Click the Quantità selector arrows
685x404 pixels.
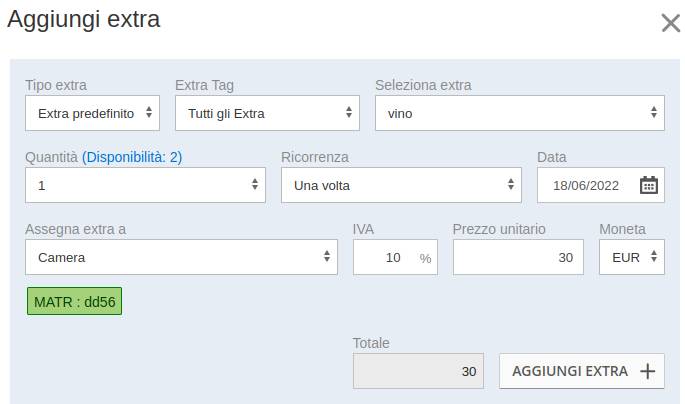pyautogui.click(x=255, y=184)
